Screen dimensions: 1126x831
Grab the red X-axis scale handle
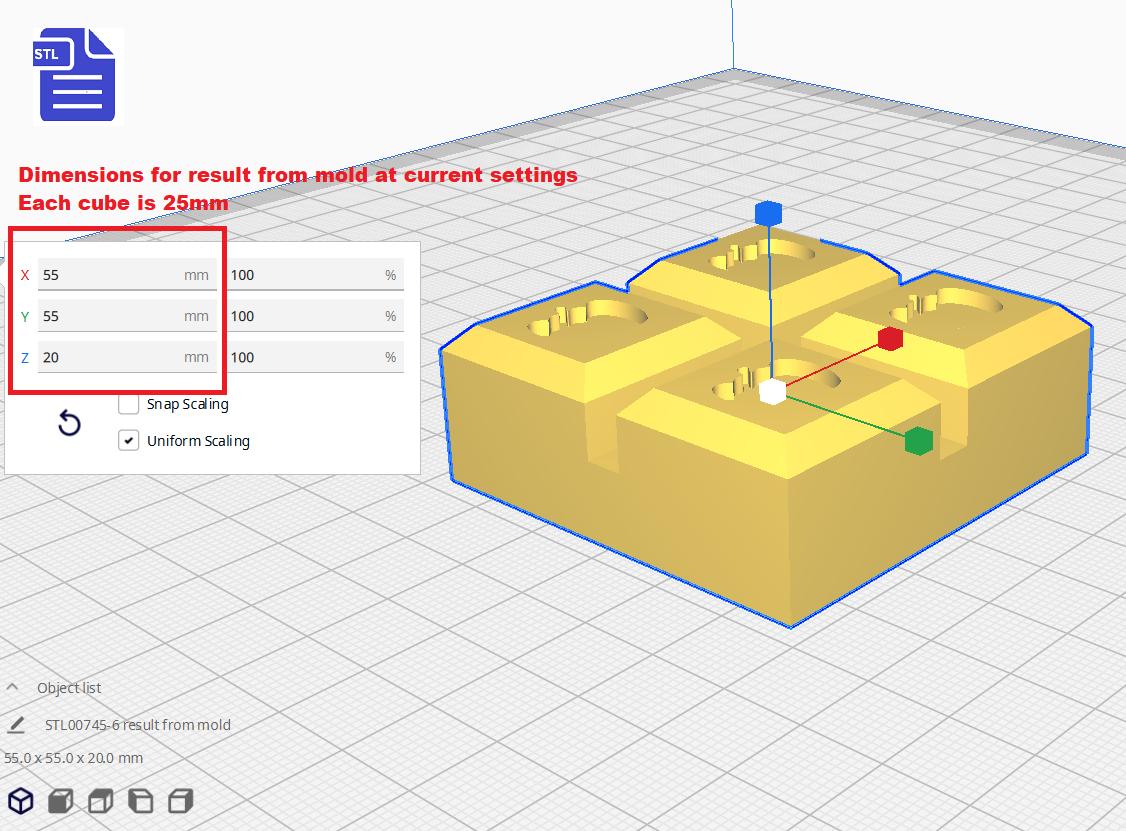[890, 338]
